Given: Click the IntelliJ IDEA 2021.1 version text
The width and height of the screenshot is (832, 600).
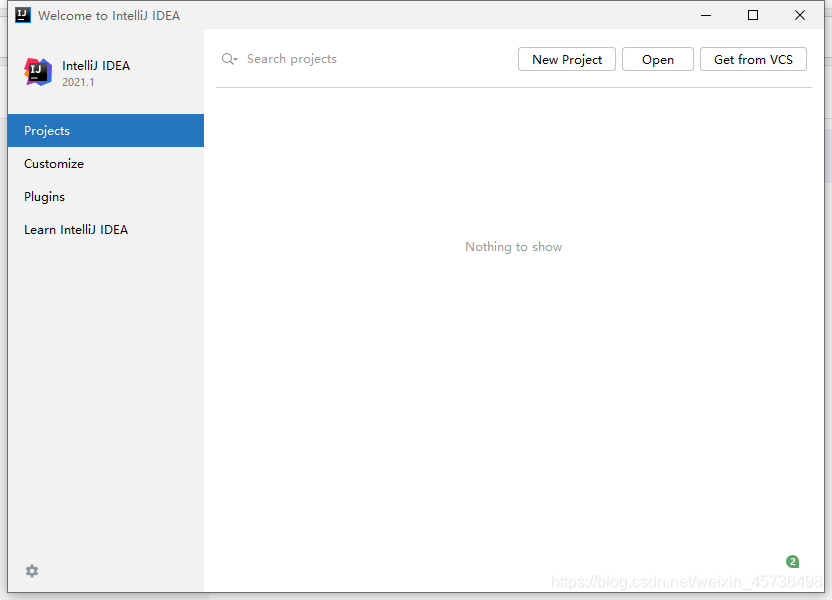Looking at the screenshot, I should [x=78, y=82].
